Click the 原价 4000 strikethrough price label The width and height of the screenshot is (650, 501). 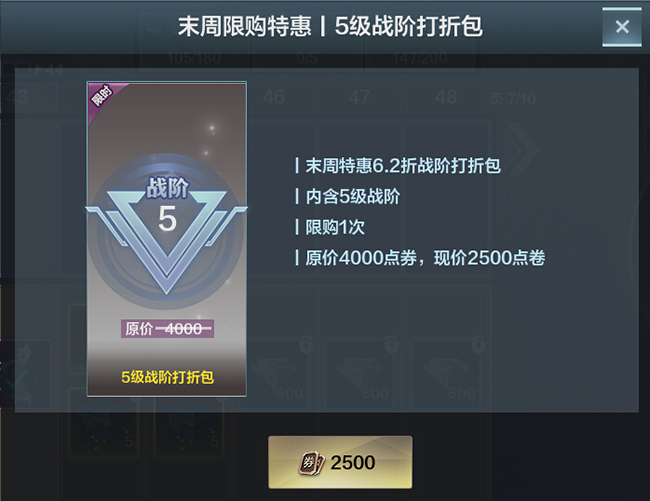click(x=167, y=329)
